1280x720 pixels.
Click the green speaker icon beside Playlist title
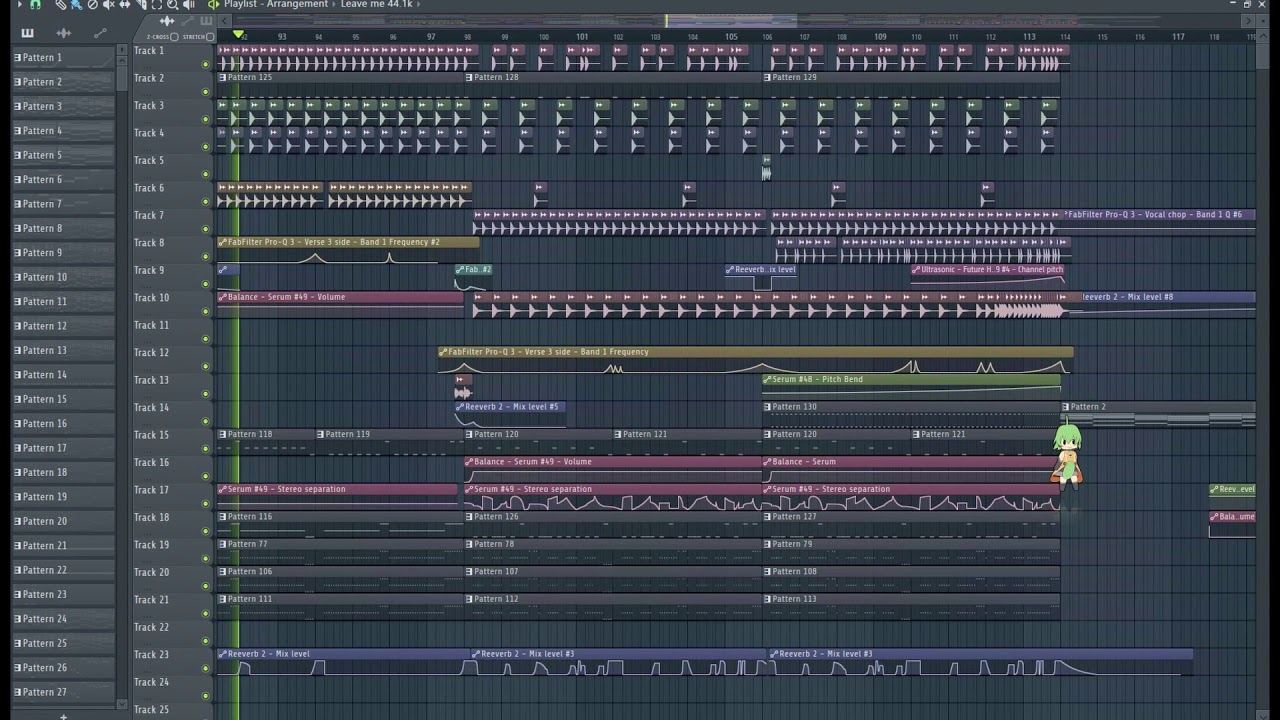click(x=213, y=4)
